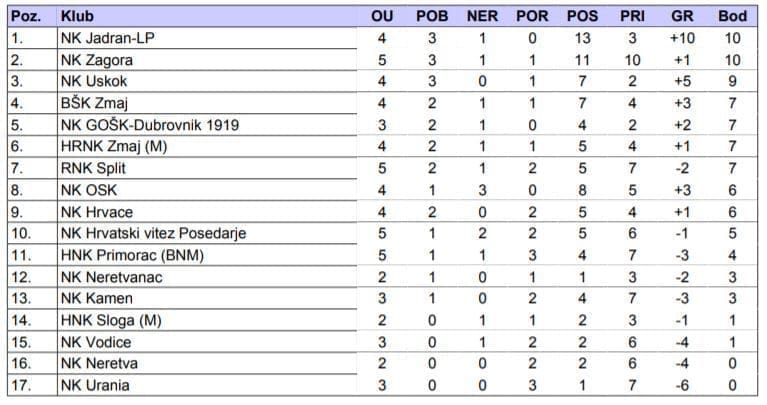Click the GR column header
Screen dimensions: 767x405
tap(682, 16)
